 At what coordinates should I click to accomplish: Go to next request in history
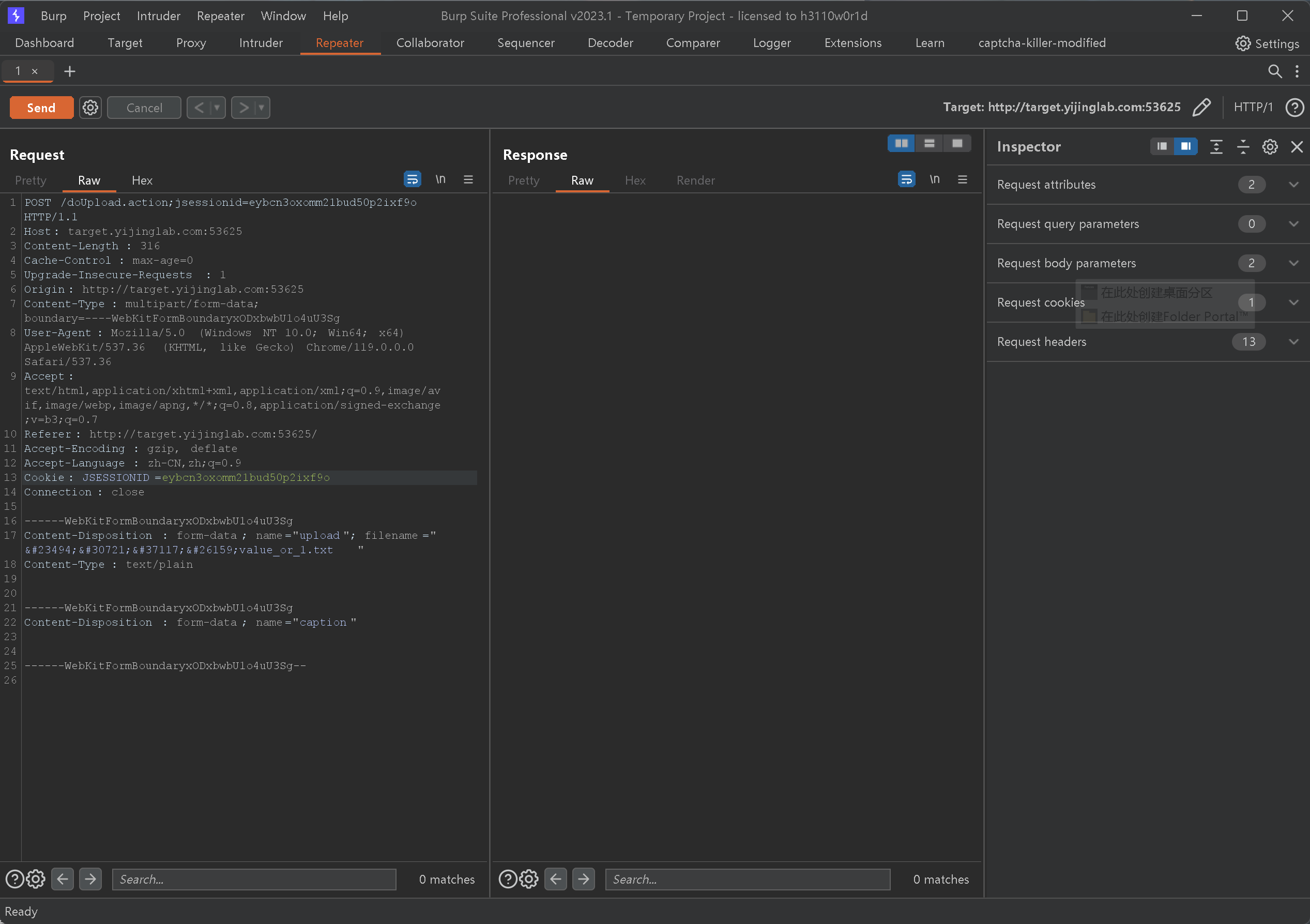[x=243, y=108]
